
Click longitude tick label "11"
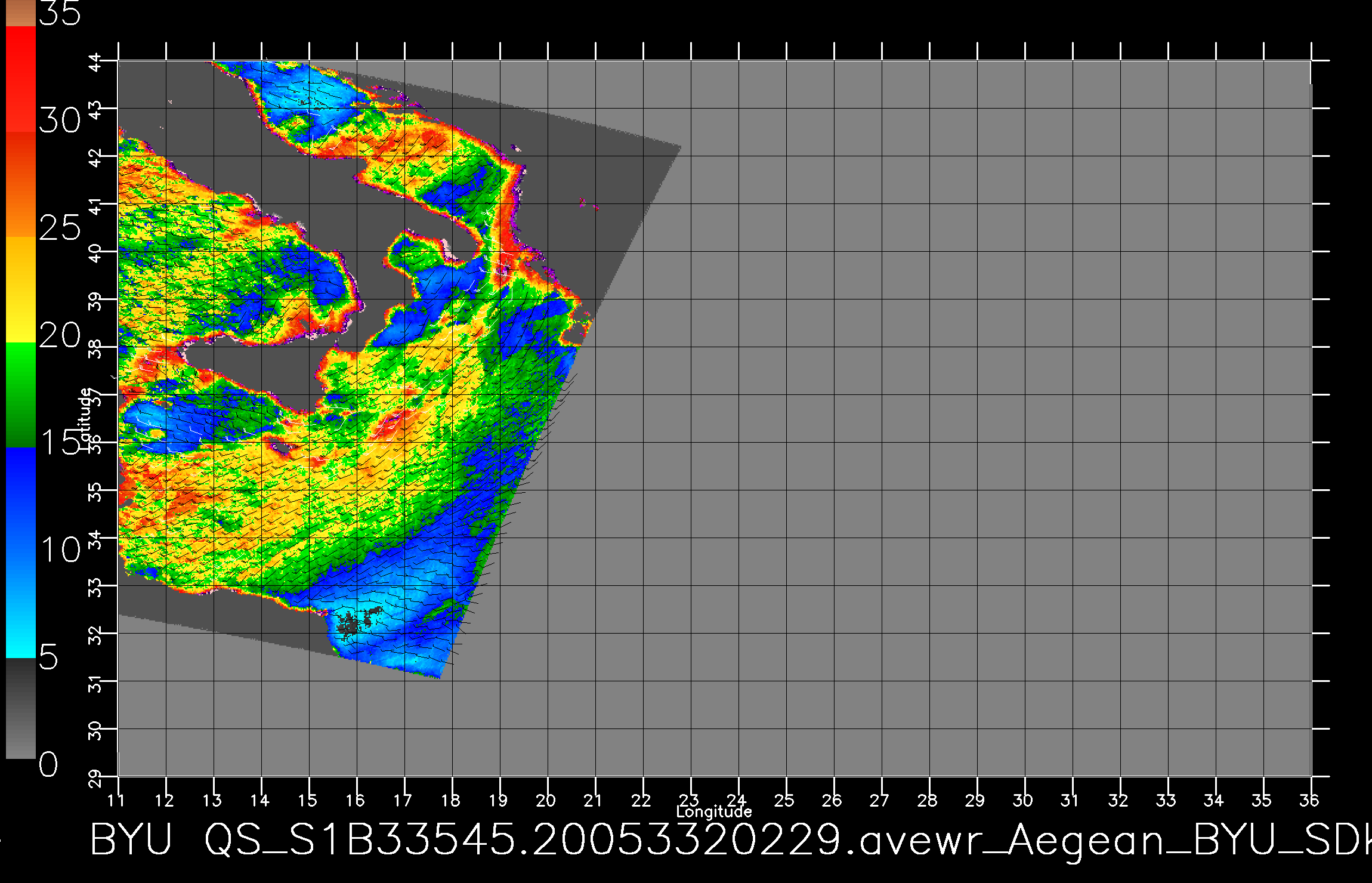pos(116,800)
